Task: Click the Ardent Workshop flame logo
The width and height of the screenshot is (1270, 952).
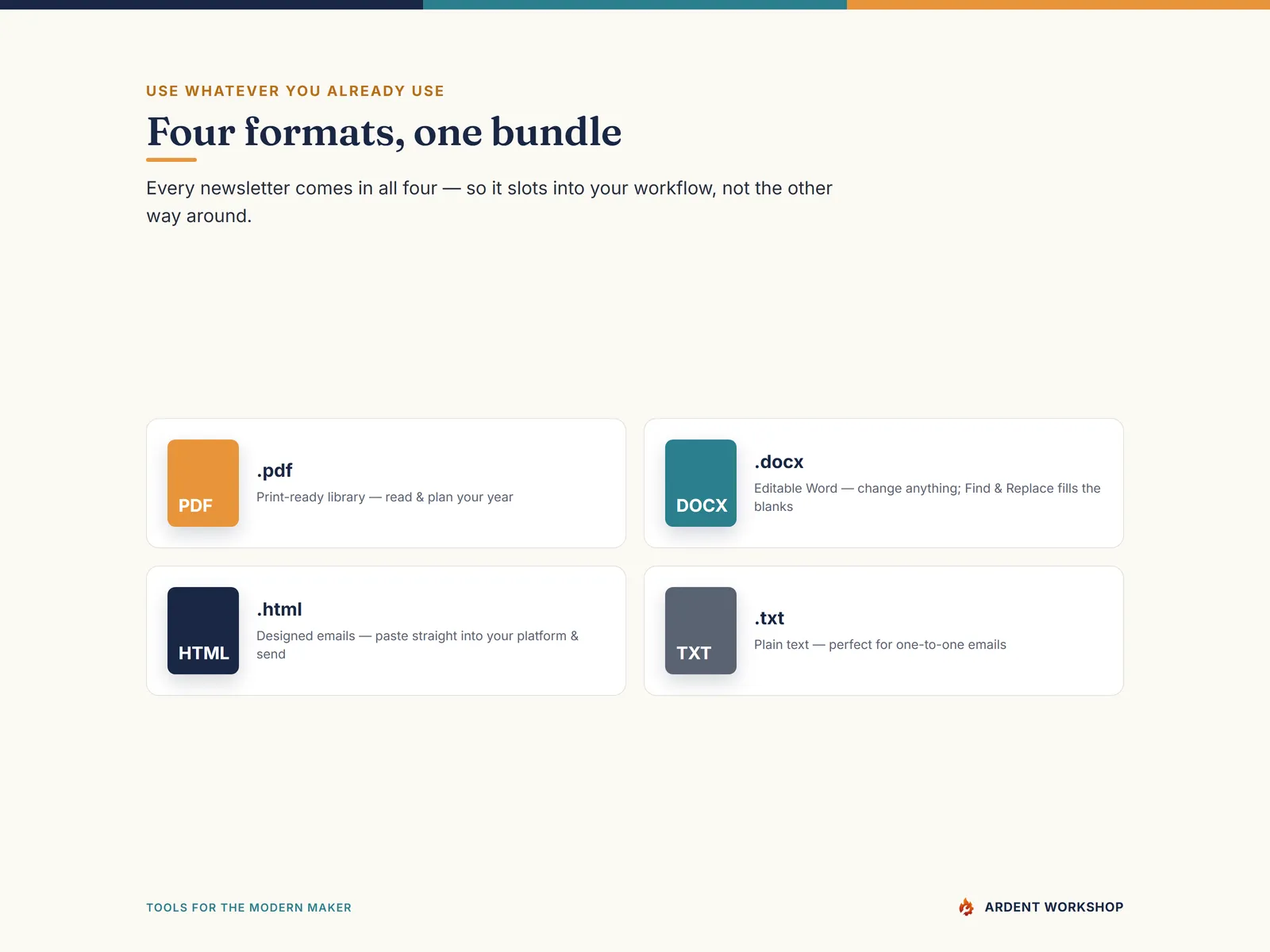Action: [966, 907]
